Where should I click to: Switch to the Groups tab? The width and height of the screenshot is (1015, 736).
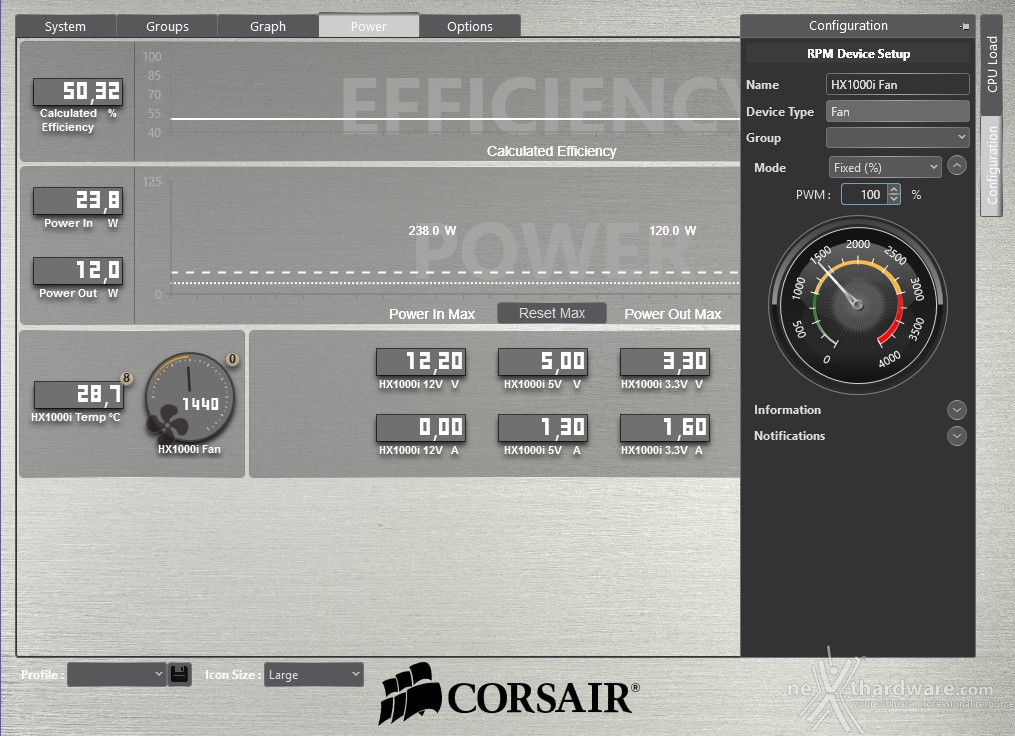167,27
